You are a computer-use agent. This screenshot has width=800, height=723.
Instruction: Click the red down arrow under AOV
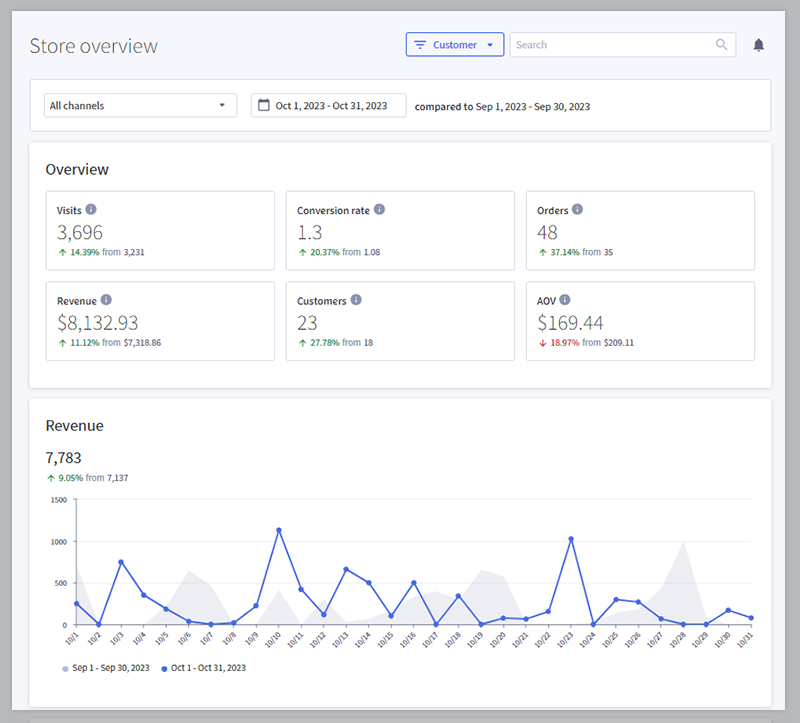pyautogui.click(x=542, y=343)
